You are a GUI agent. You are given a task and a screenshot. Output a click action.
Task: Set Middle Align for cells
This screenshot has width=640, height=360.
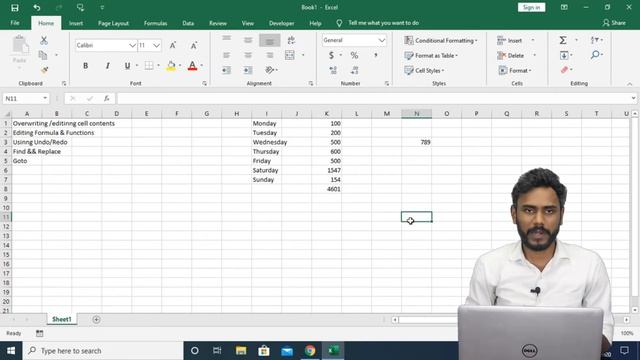coord(248,40)
